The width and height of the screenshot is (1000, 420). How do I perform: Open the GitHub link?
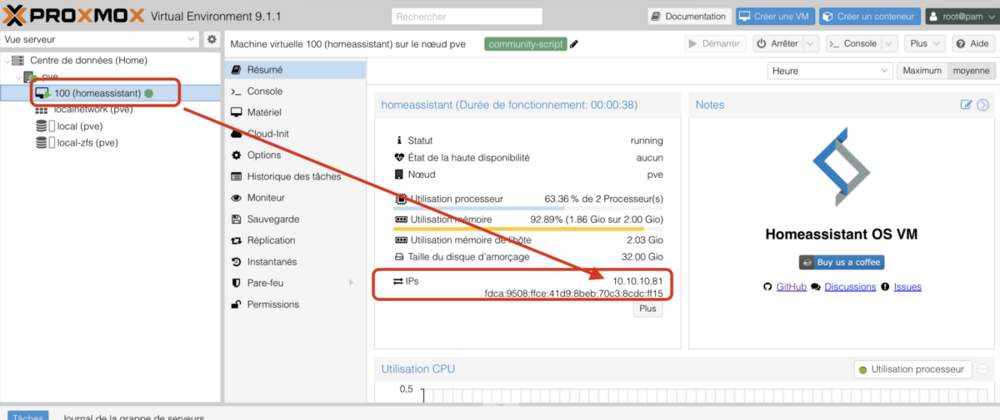point(791,287)
